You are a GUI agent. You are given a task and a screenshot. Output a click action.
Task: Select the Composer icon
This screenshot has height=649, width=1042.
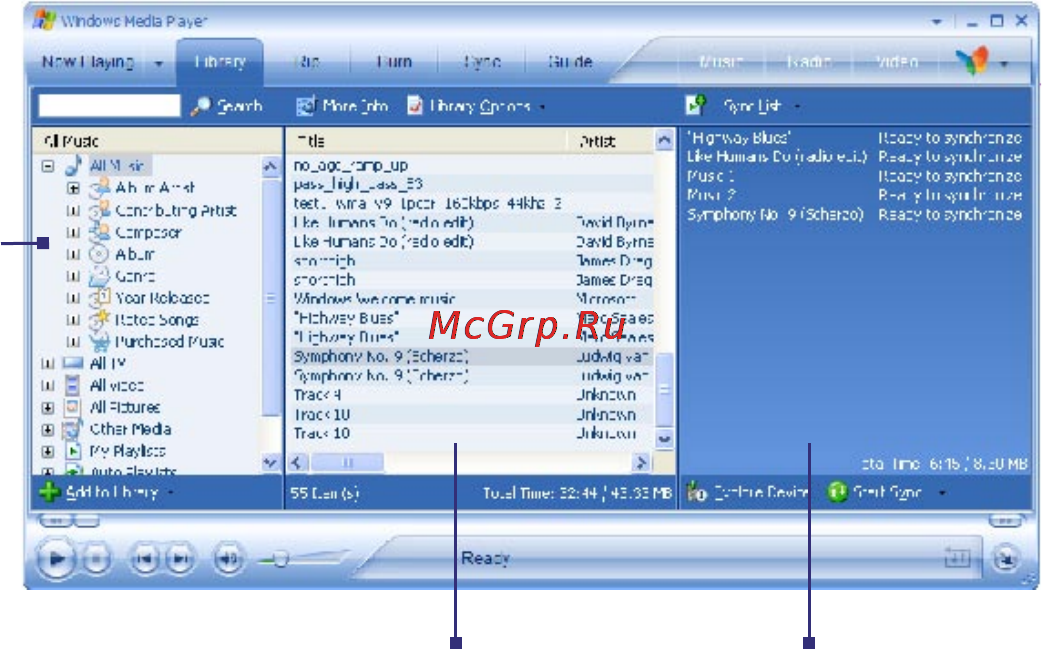[99, 232]
